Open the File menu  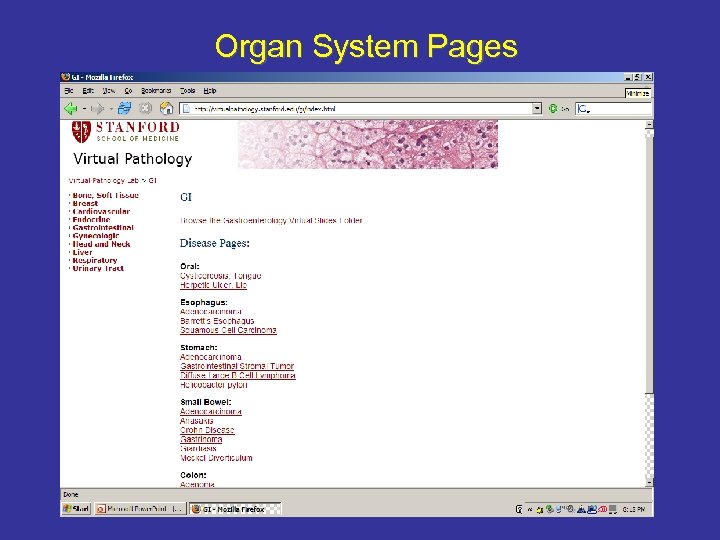(69, 91)
